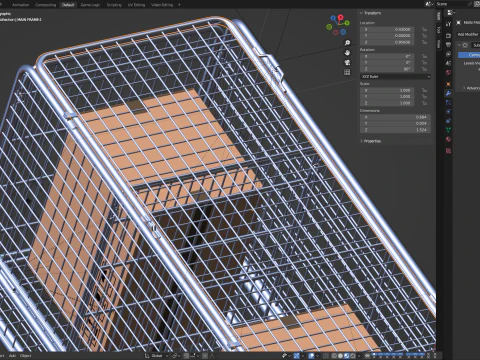Open the Particles properties tab icon
The height and width of the screenshot is (360, 480).
tap(448, 103)
